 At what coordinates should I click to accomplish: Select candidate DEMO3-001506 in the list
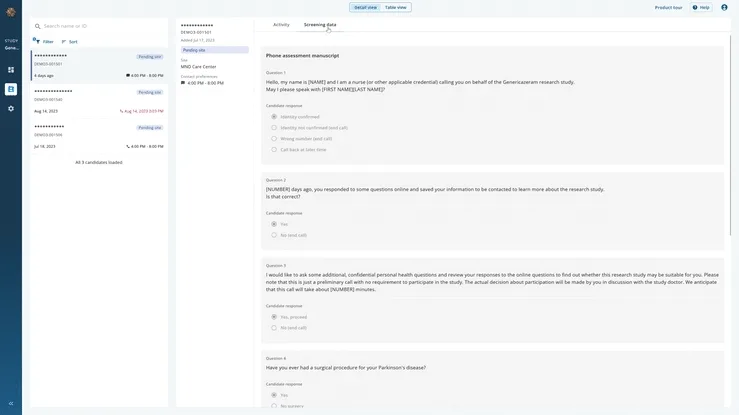click(99, 137)
